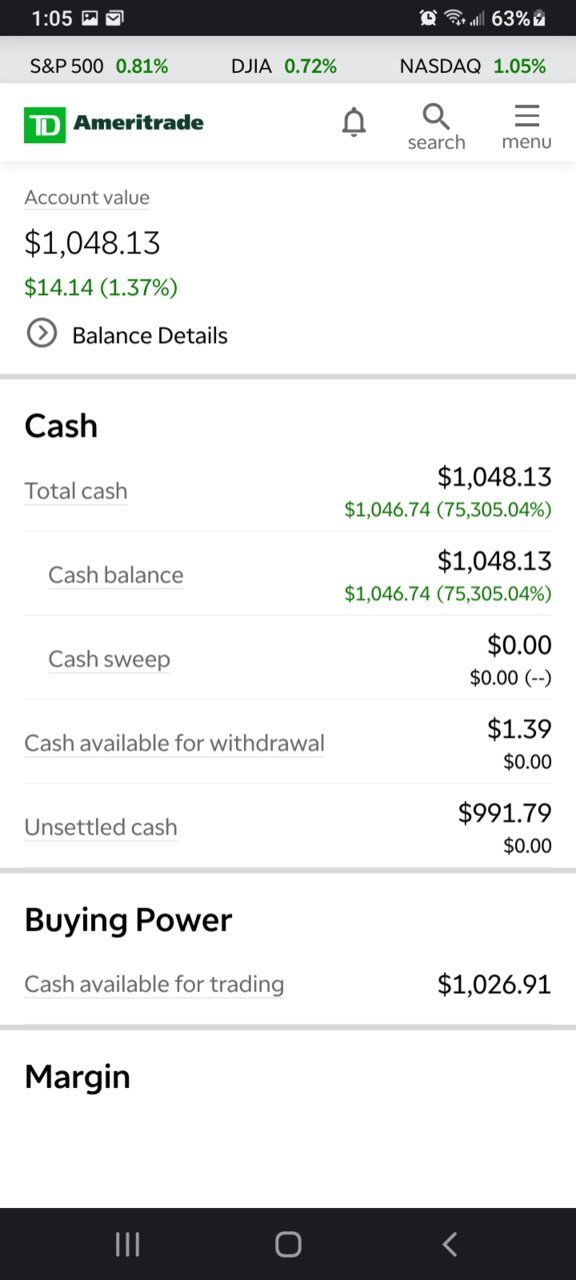Tap the Android back arrow
Viewport: 576px width, 1280px height.
(x=450, y=1244)
